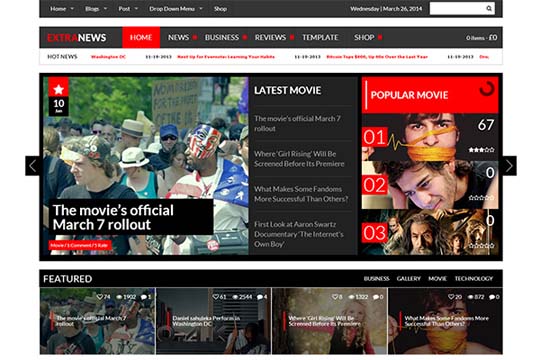Click the ExtraNews logo
This screenshot has height=360, width=540.
(x=76, y=38)
